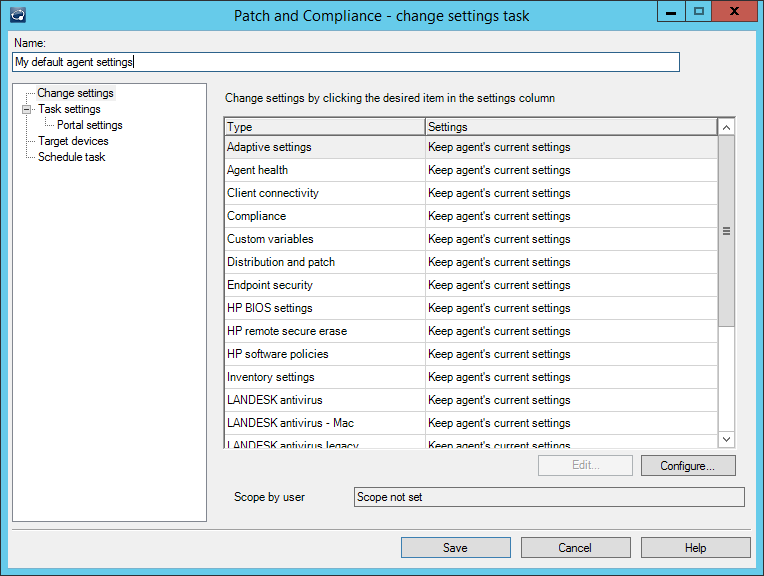Click the Configure... button
Viewport: 764px width, 576px height.
687,466
